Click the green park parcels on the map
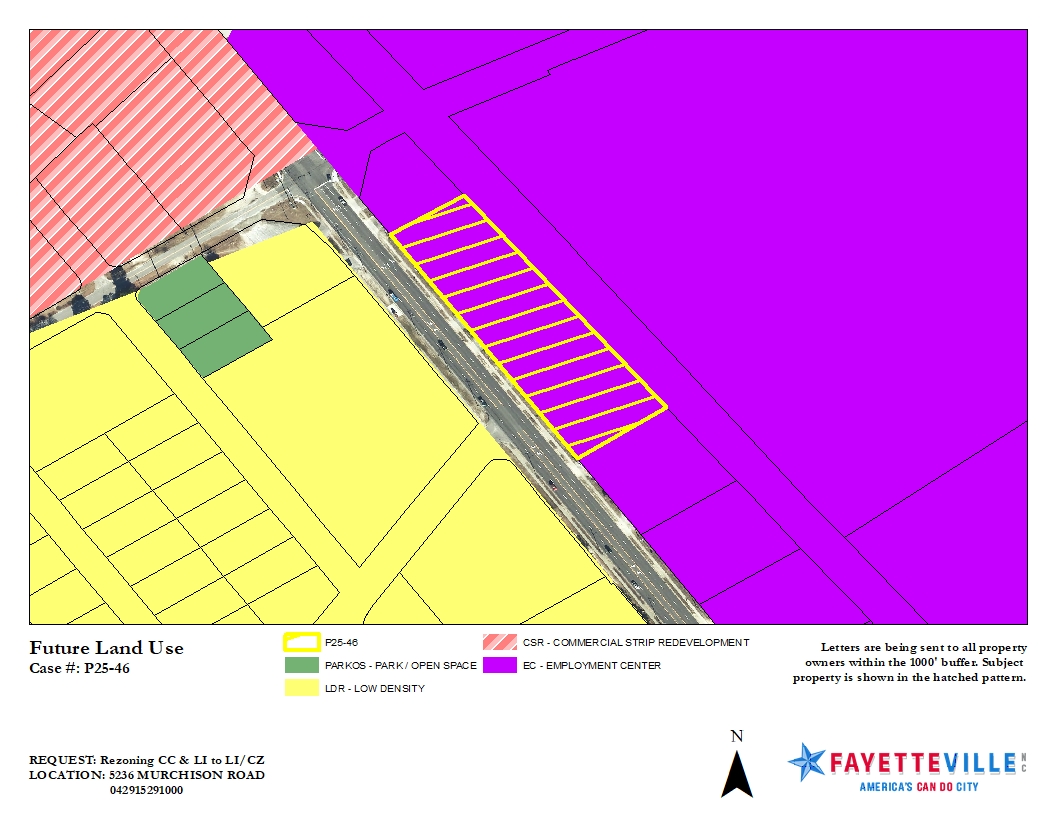1056x816 pixels. pyautogui.click(x=204, y=316)
